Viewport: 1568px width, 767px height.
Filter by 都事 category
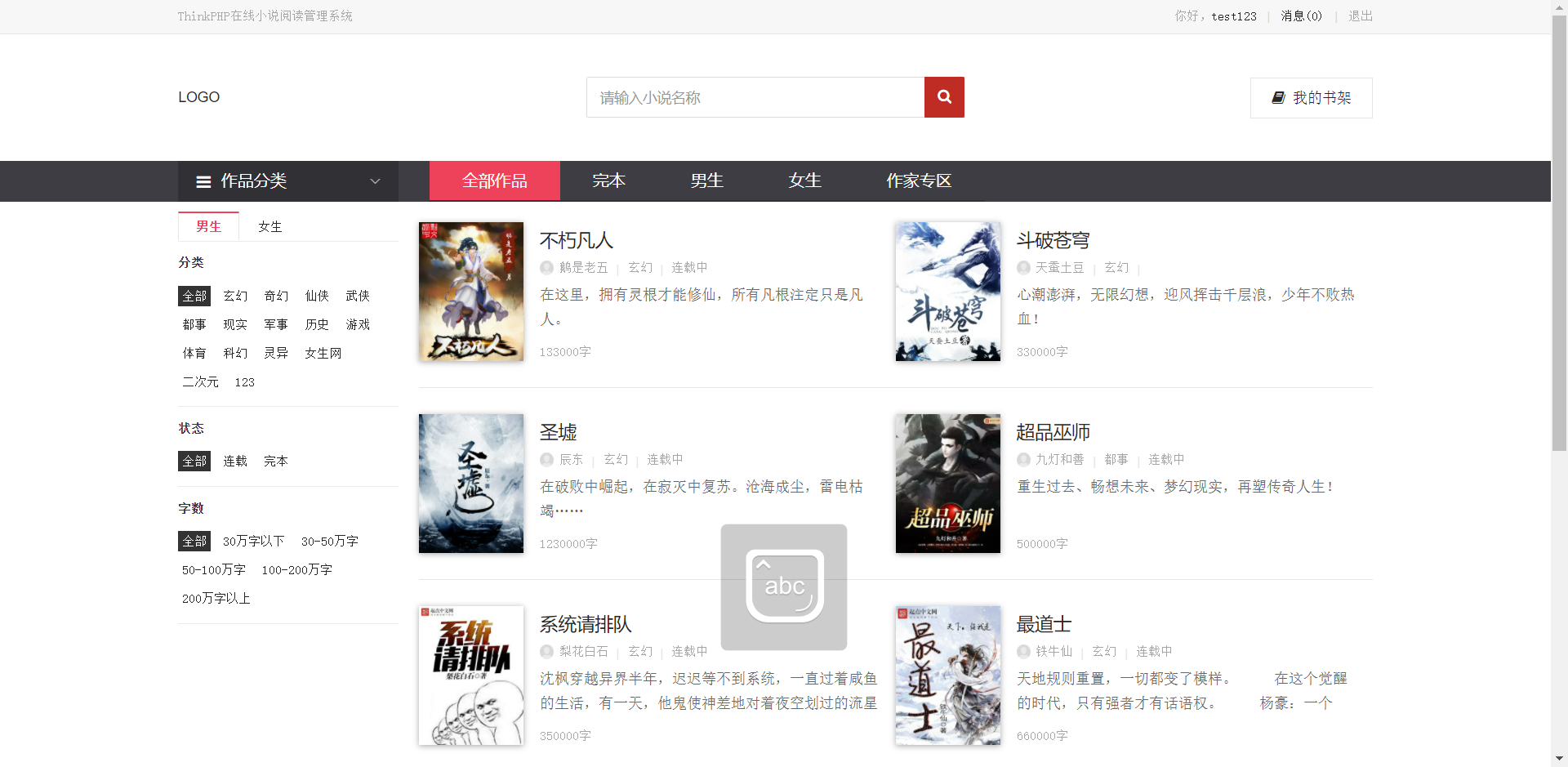pyautogui.click(x=194, y=324)
